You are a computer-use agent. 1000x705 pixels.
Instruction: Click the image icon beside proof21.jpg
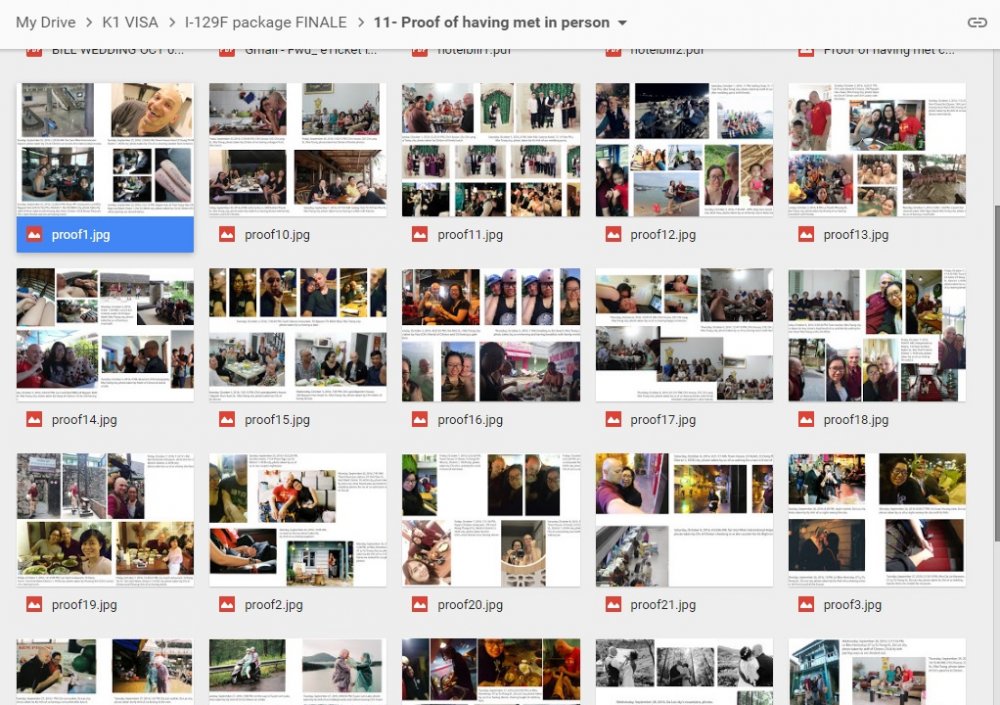pos(613,605)
